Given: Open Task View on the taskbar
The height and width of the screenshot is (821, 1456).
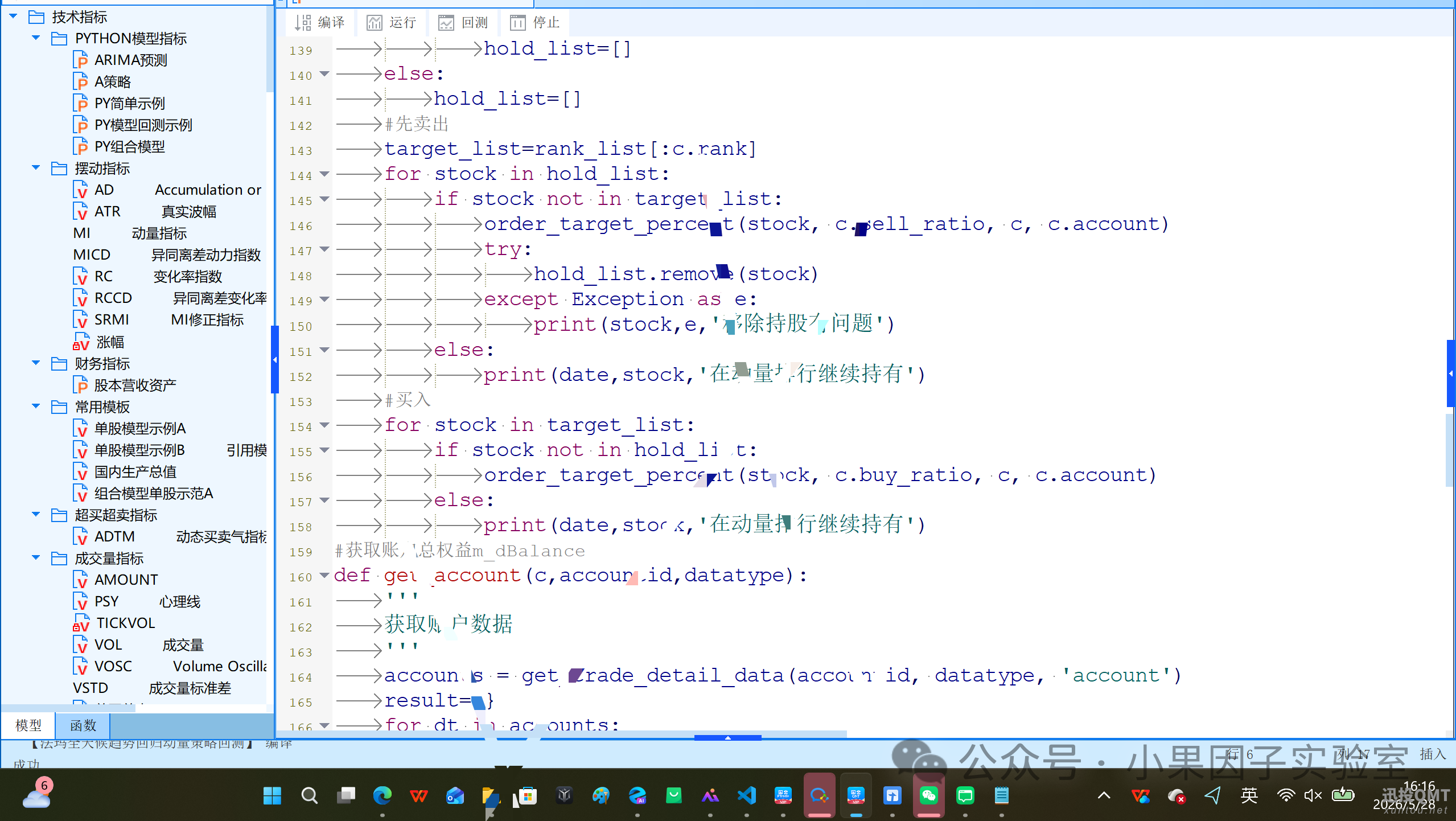Looking at the screenshot, I should point(346,795).
